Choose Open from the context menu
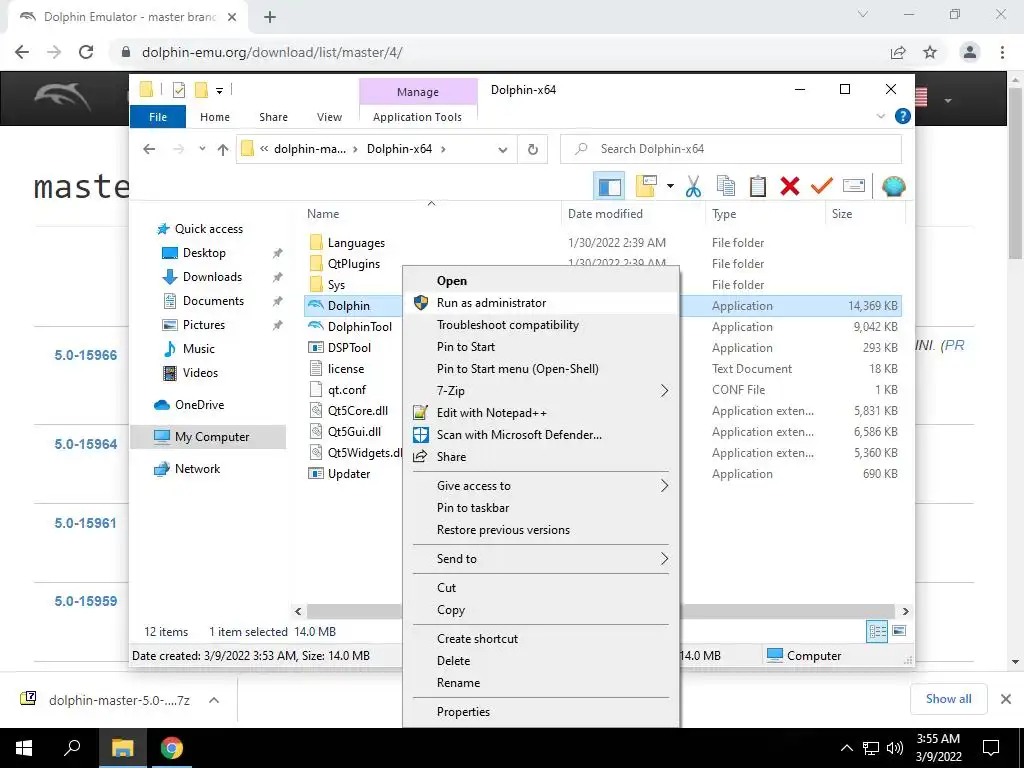This screenshot has height=768, width=1024. pos(542,281)
